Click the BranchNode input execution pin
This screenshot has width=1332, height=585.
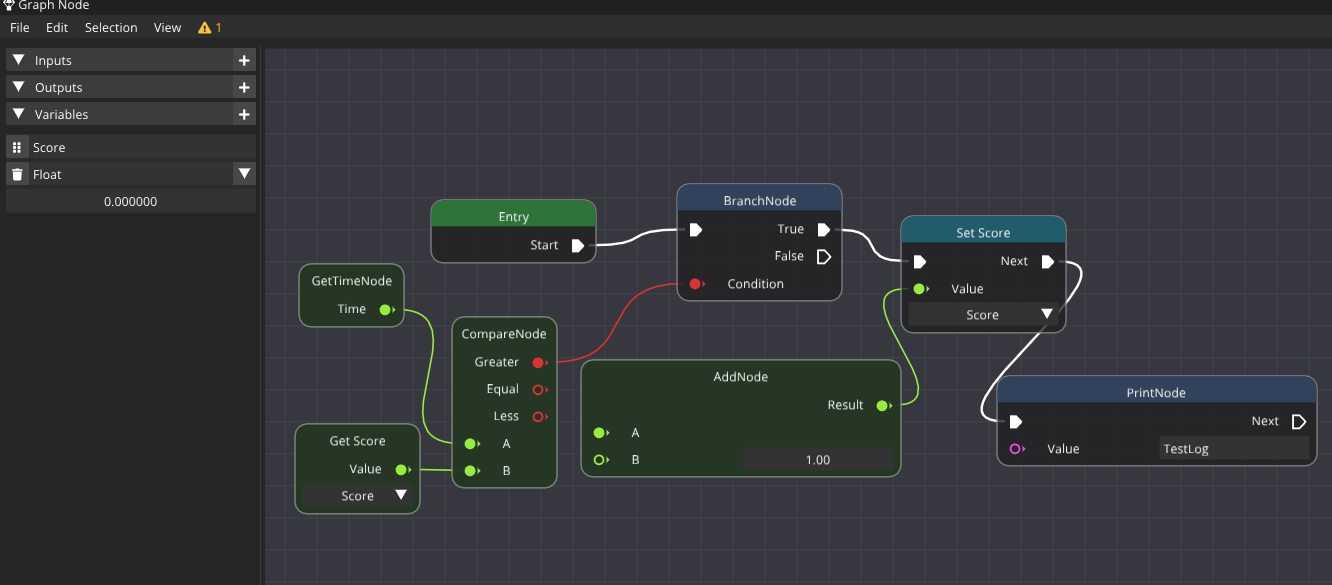[x=696, y=230]
